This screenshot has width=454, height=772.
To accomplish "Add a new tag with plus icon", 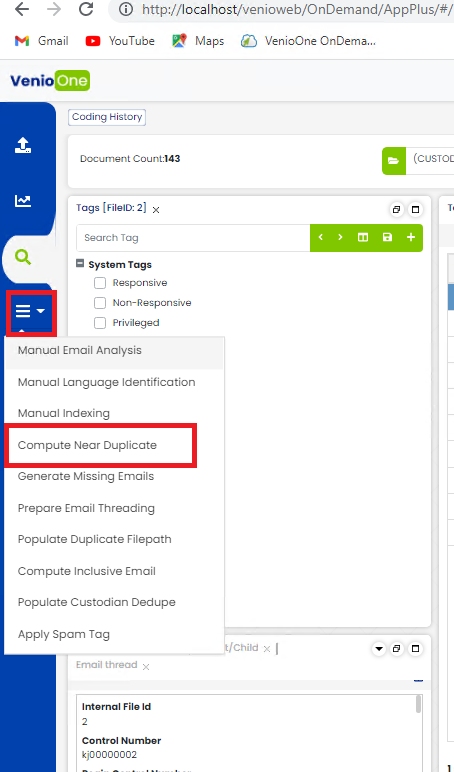I will (411, 237).
